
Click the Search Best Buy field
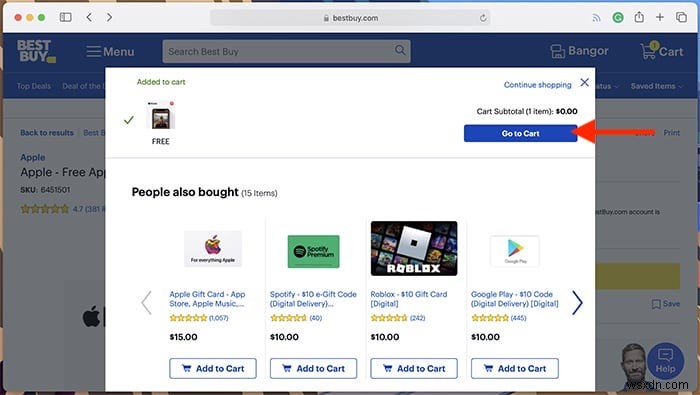[x=286, y=51]
